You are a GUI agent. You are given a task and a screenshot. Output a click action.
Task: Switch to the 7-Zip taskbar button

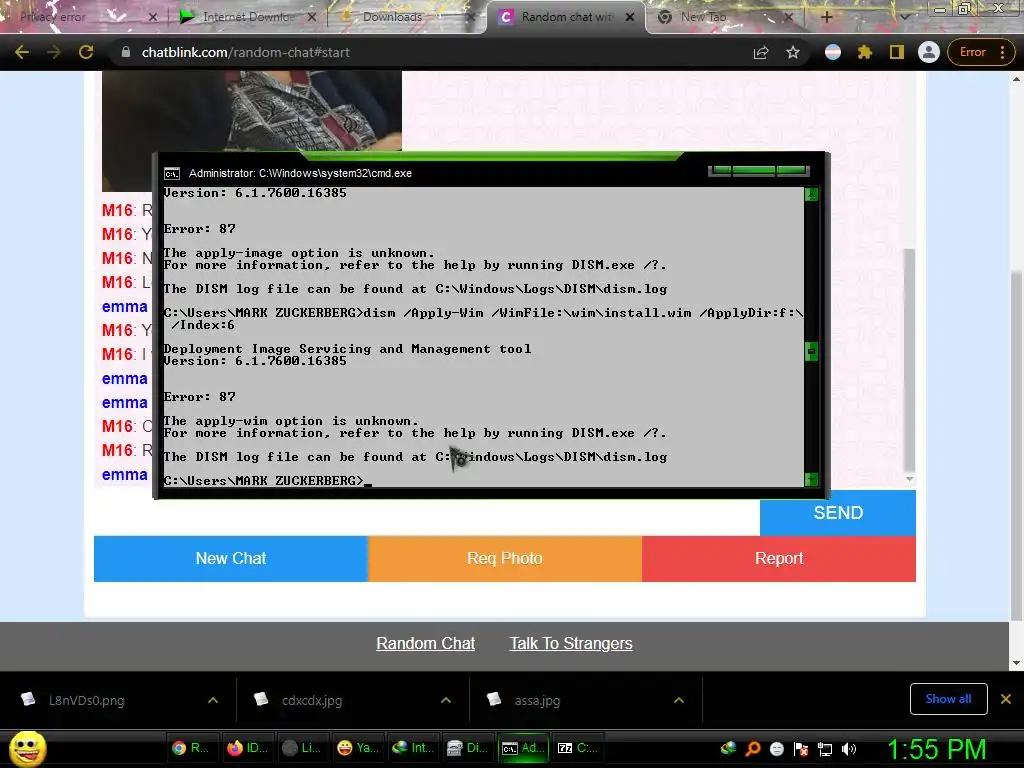[577, 748]
